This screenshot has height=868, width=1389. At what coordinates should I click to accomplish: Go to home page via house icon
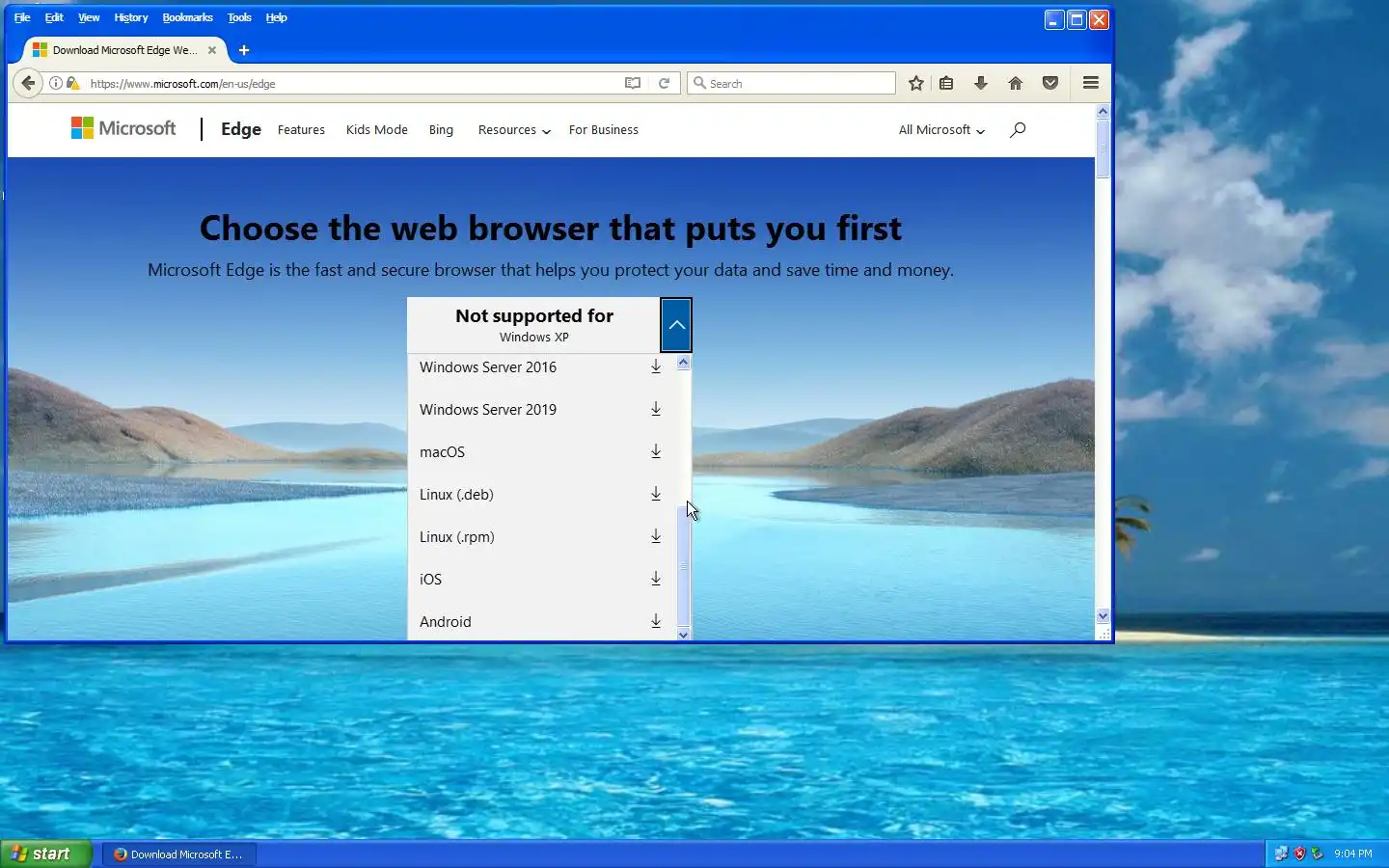pyautogui.click(x=1016, y=83)
